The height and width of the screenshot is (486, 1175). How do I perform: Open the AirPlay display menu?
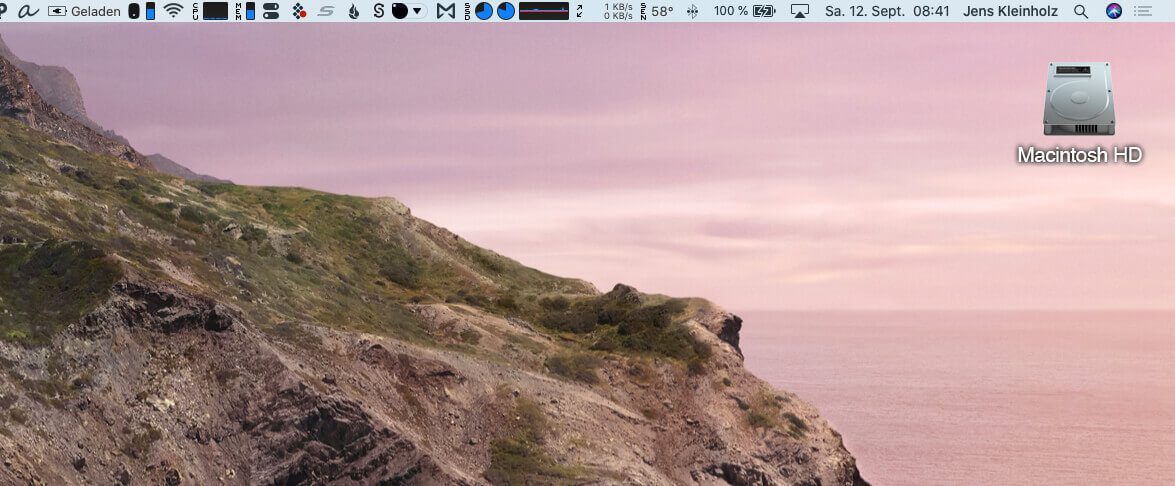click(799, 11)
